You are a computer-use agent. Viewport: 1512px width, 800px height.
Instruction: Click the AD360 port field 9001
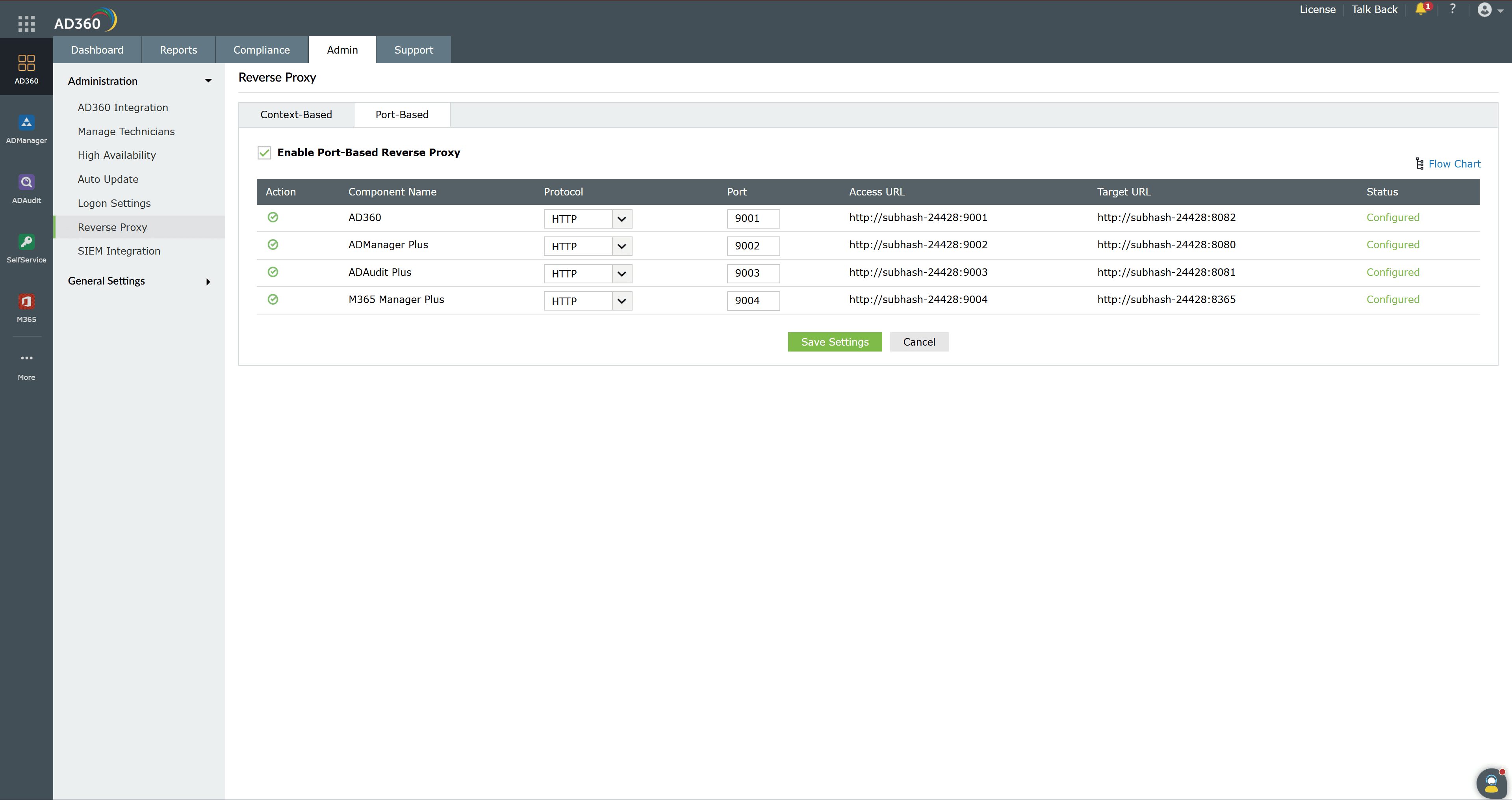(x=753, y=218)
